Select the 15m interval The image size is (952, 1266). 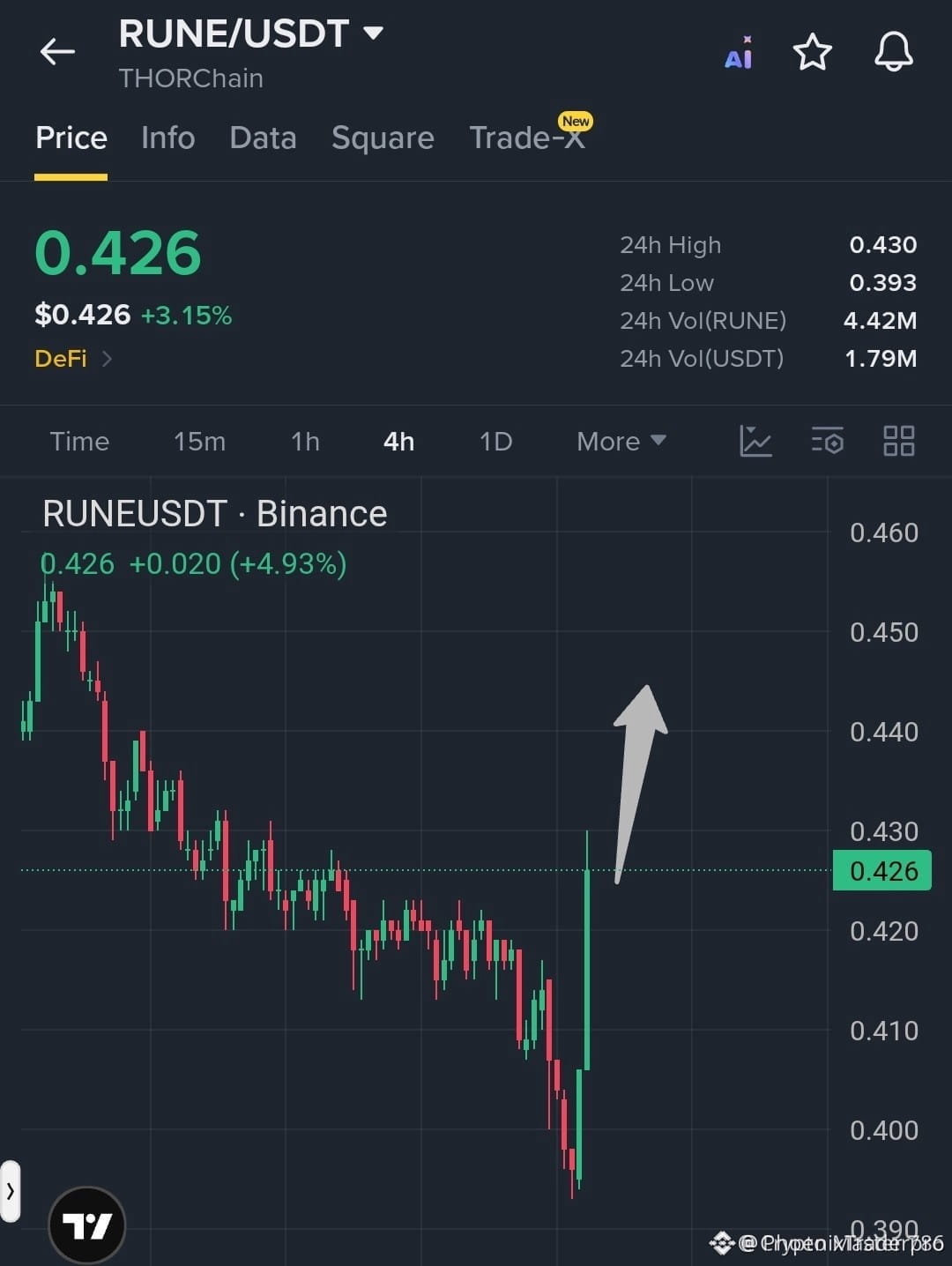click(199, 441)
